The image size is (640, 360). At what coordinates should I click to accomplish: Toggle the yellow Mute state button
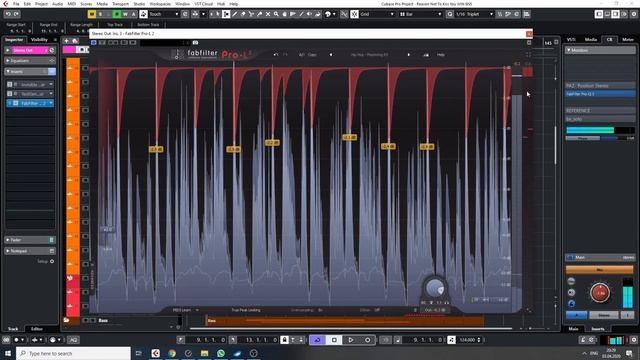92,14
